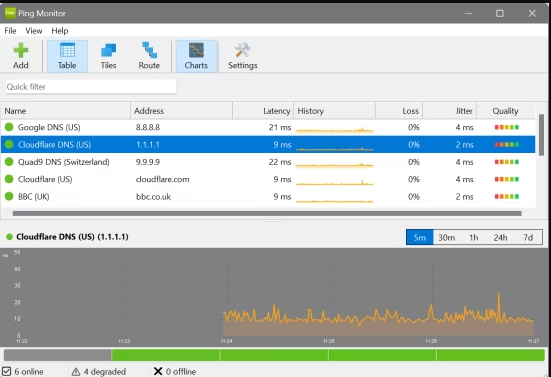This screenshot has height=377, width=551.
Task: Click the bbc.co.uk address cell
Action: pyautogui.click(x=154, y=196)
